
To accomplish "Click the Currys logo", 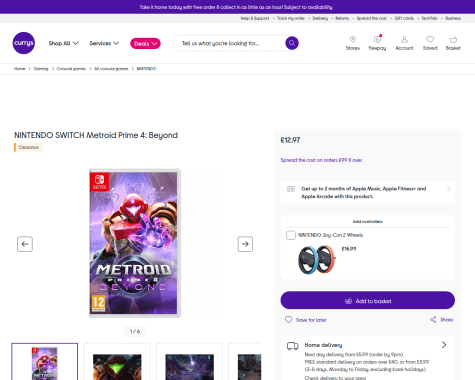I will point(24,43).
